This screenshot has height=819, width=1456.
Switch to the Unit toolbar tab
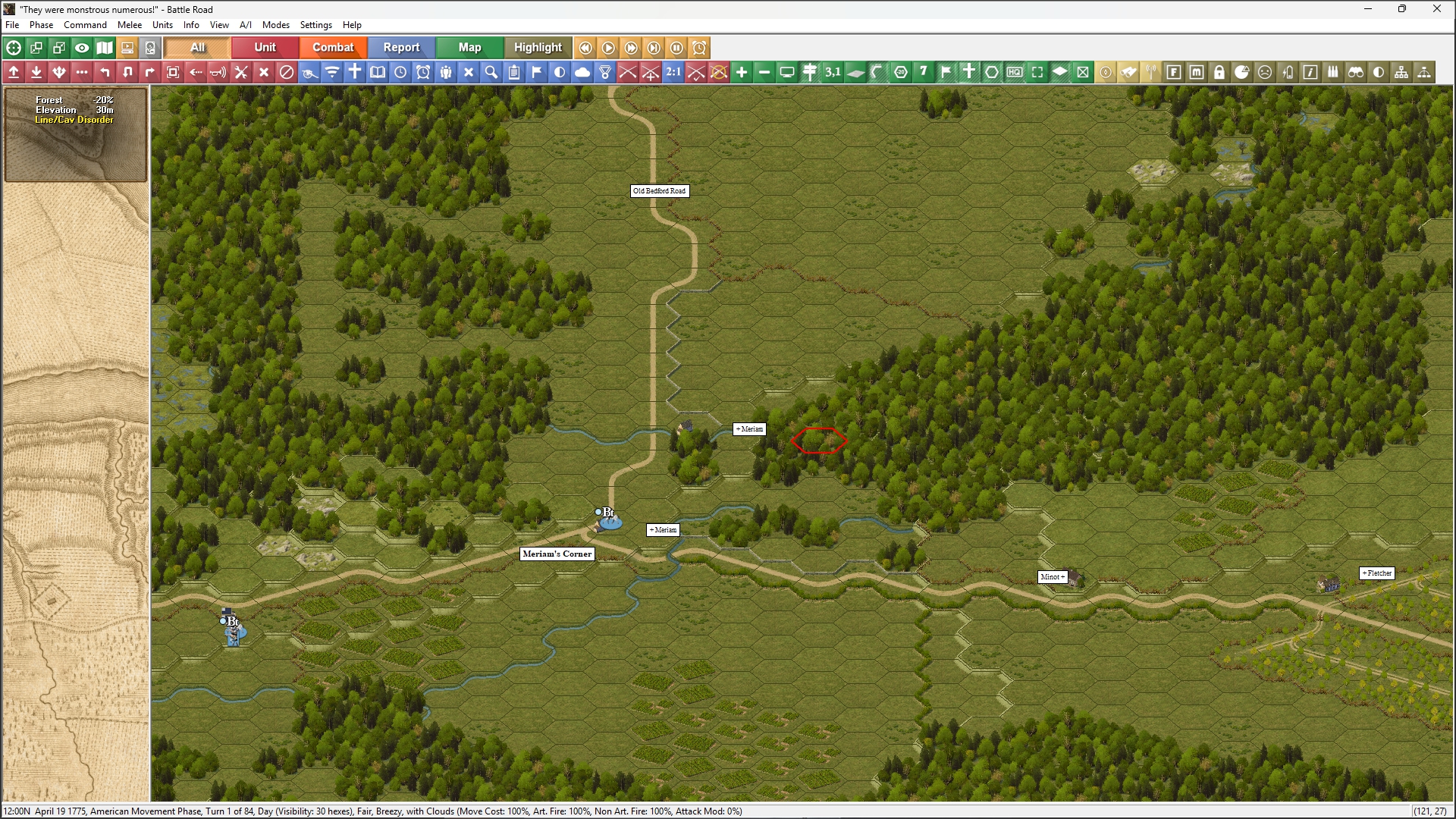tap(265, 48)
